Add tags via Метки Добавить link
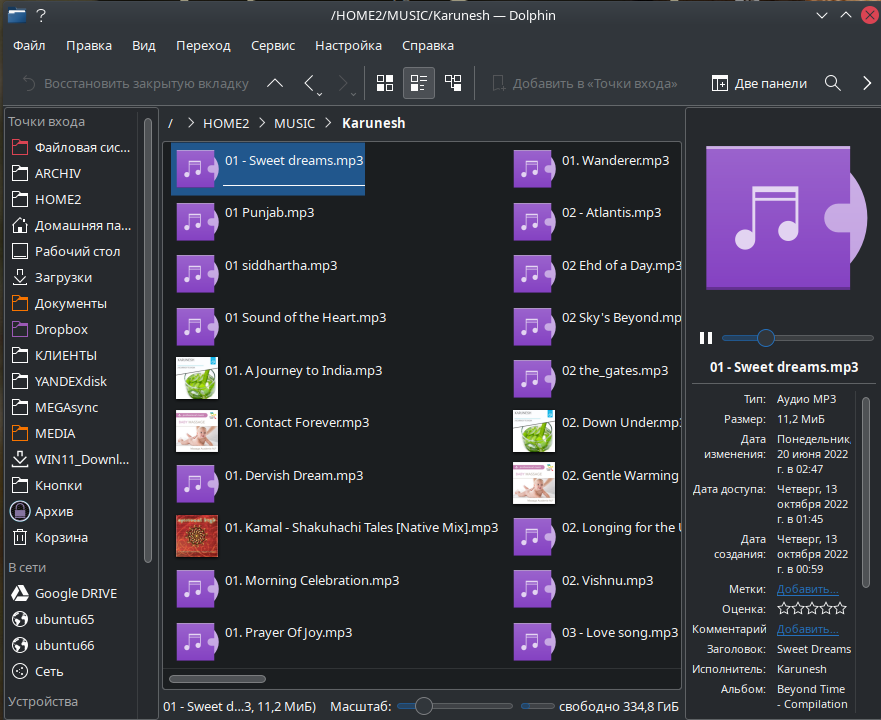This screenshot has width=881, height=720. pos(807,589)
